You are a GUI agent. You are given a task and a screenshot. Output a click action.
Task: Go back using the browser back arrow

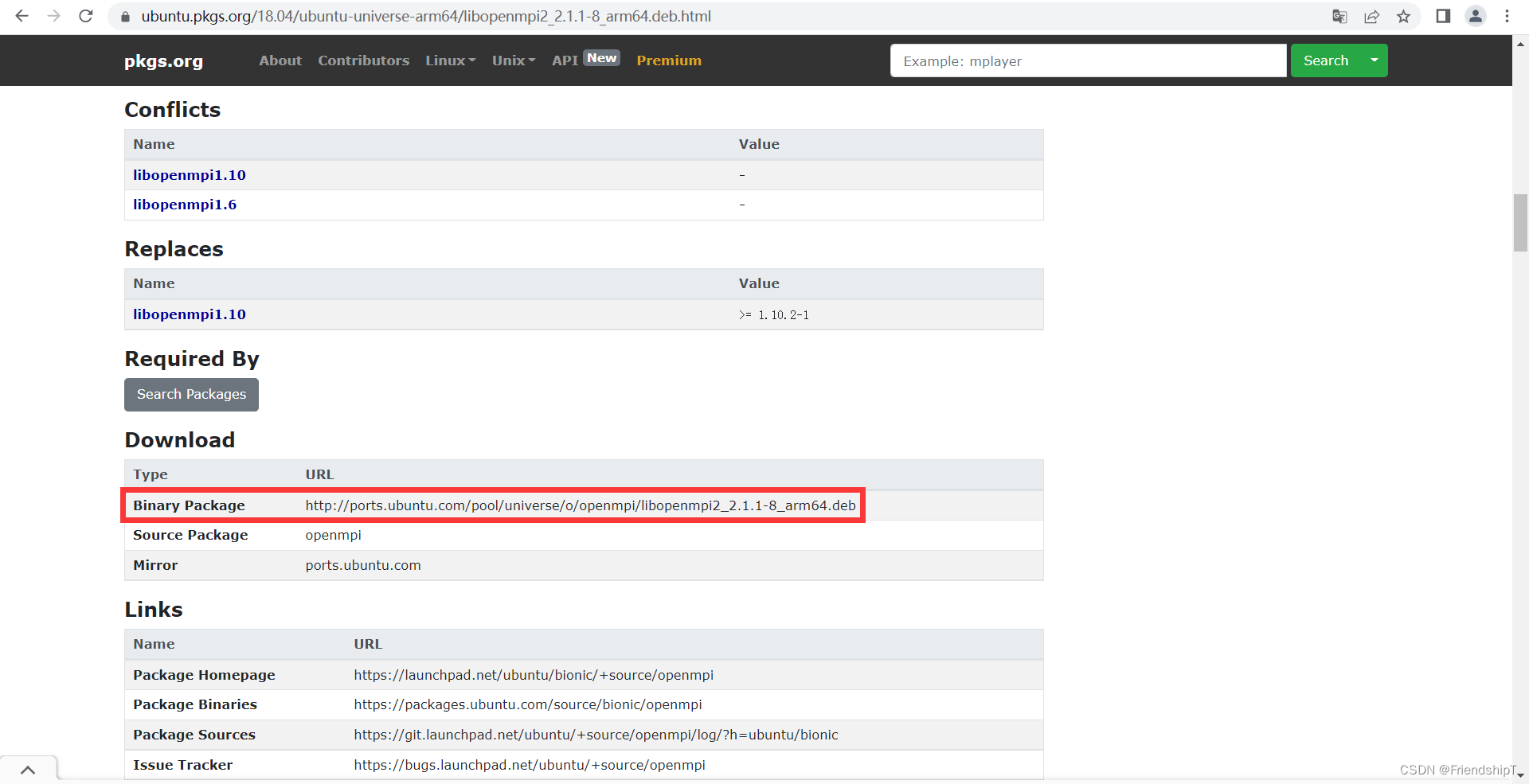point(22,16)
